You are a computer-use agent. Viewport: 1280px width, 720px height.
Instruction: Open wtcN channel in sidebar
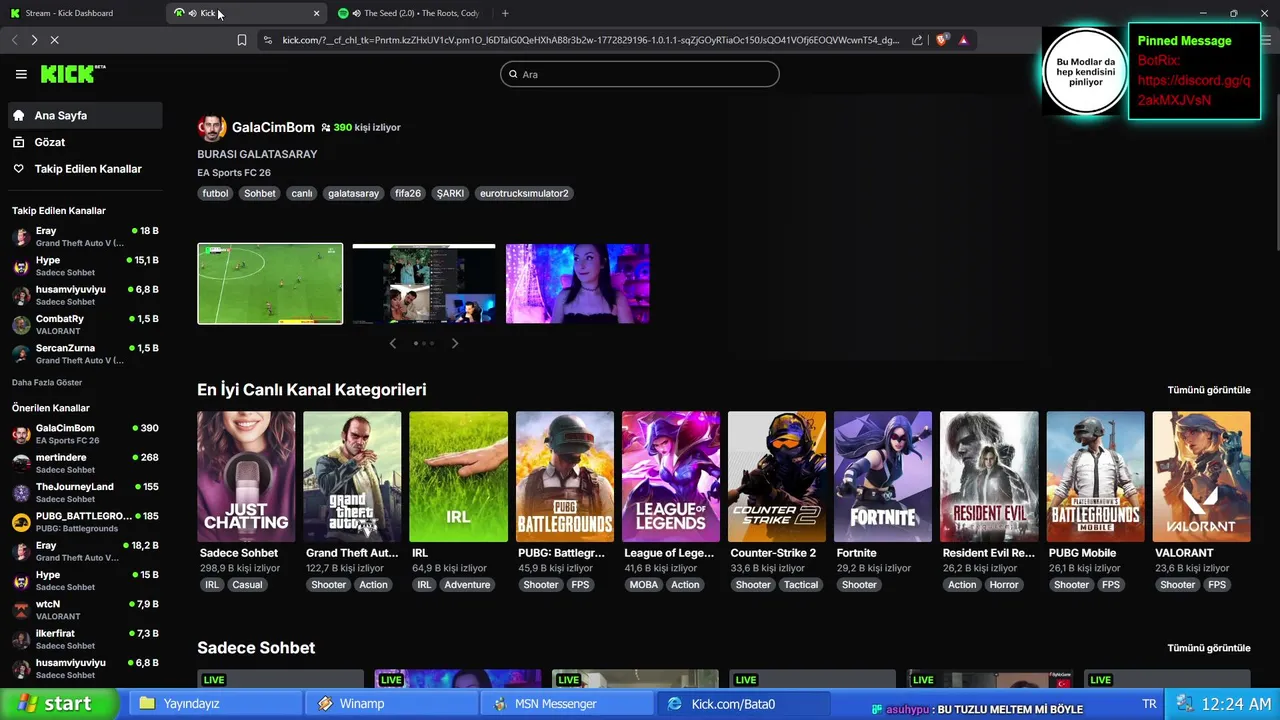pyautogui.click(x=85, y=610)
